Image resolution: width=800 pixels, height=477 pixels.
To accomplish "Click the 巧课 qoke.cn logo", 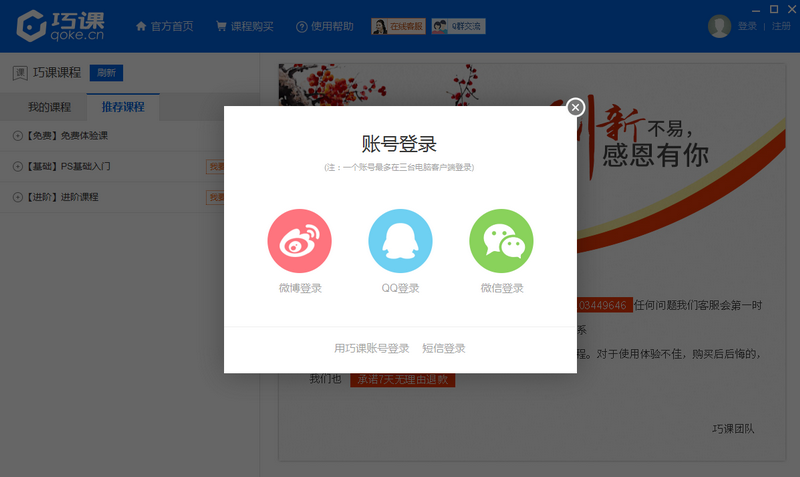I will pyautogui.click(x=60, y=26).
